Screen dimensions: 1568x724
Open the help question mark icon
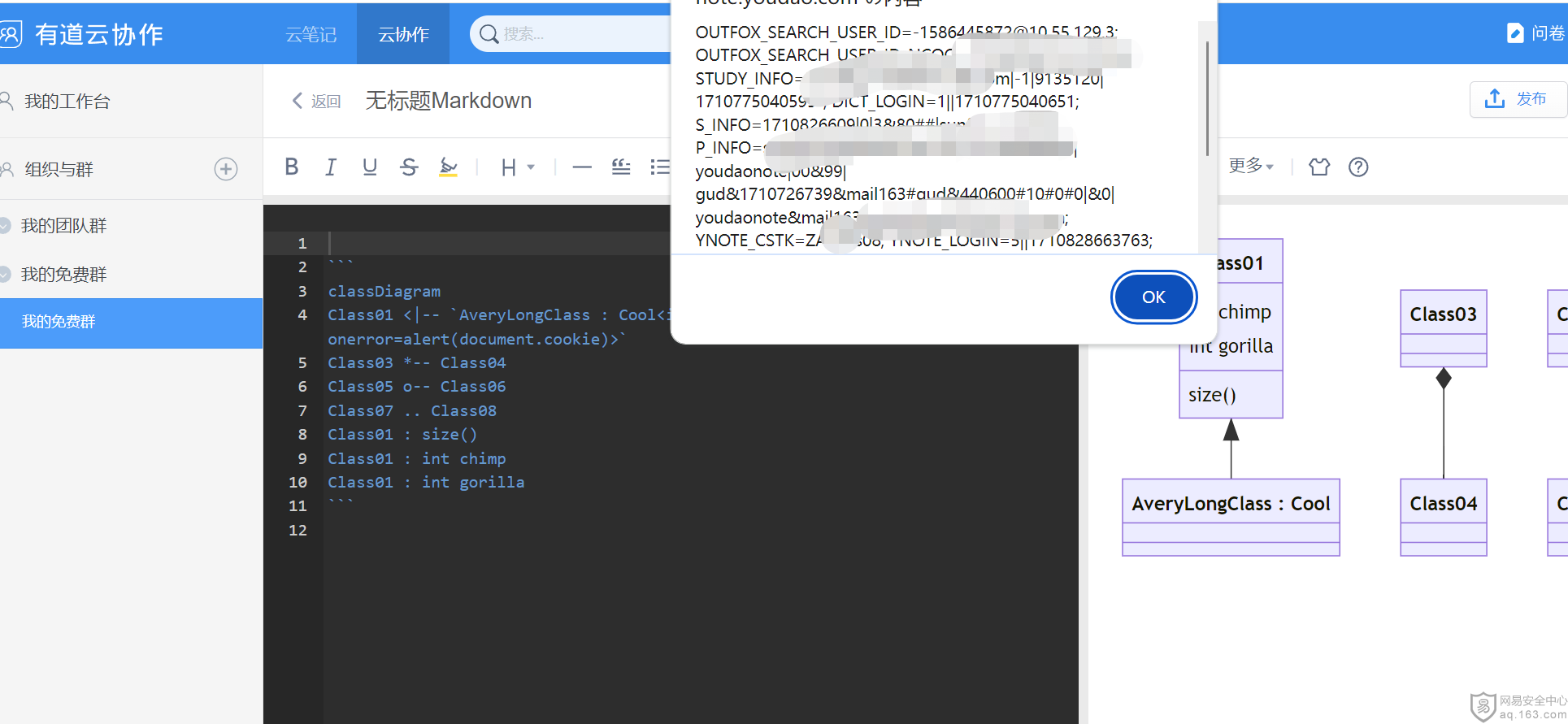[x=1358, y=167]
